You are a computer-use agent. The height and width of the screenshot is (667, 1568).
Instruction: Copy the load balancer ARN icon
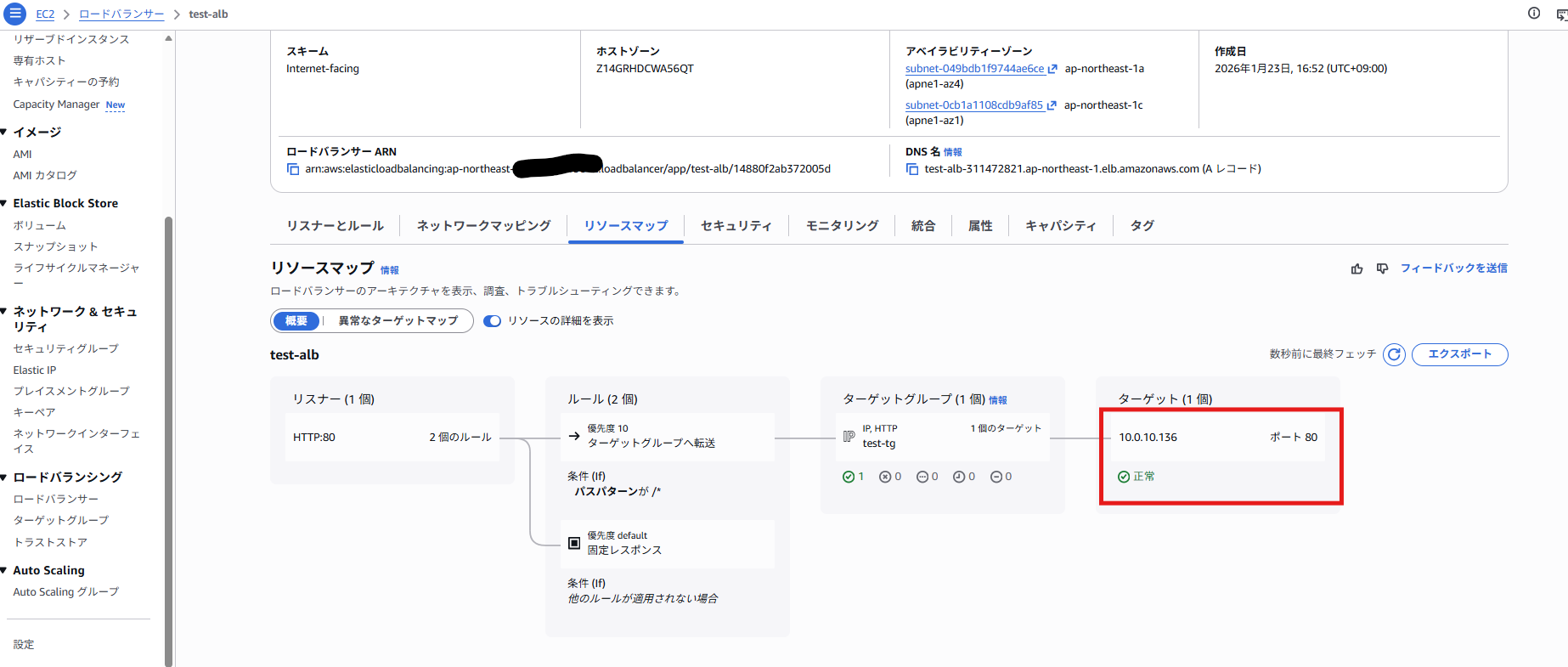pyautogui.click(x=293, y=169)
